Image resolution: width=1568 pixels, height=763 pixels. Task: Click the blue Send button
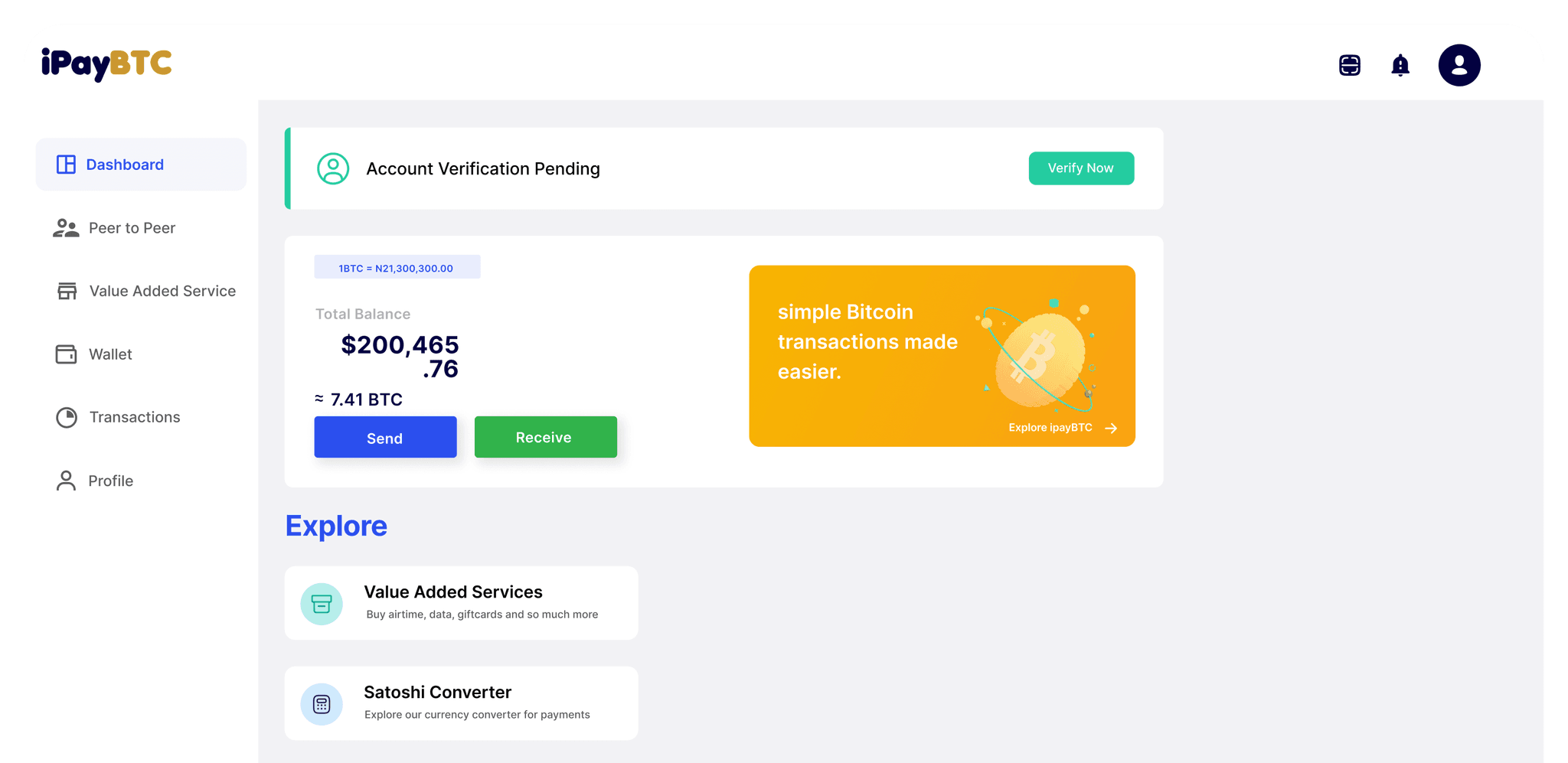[x=385, y=438]
